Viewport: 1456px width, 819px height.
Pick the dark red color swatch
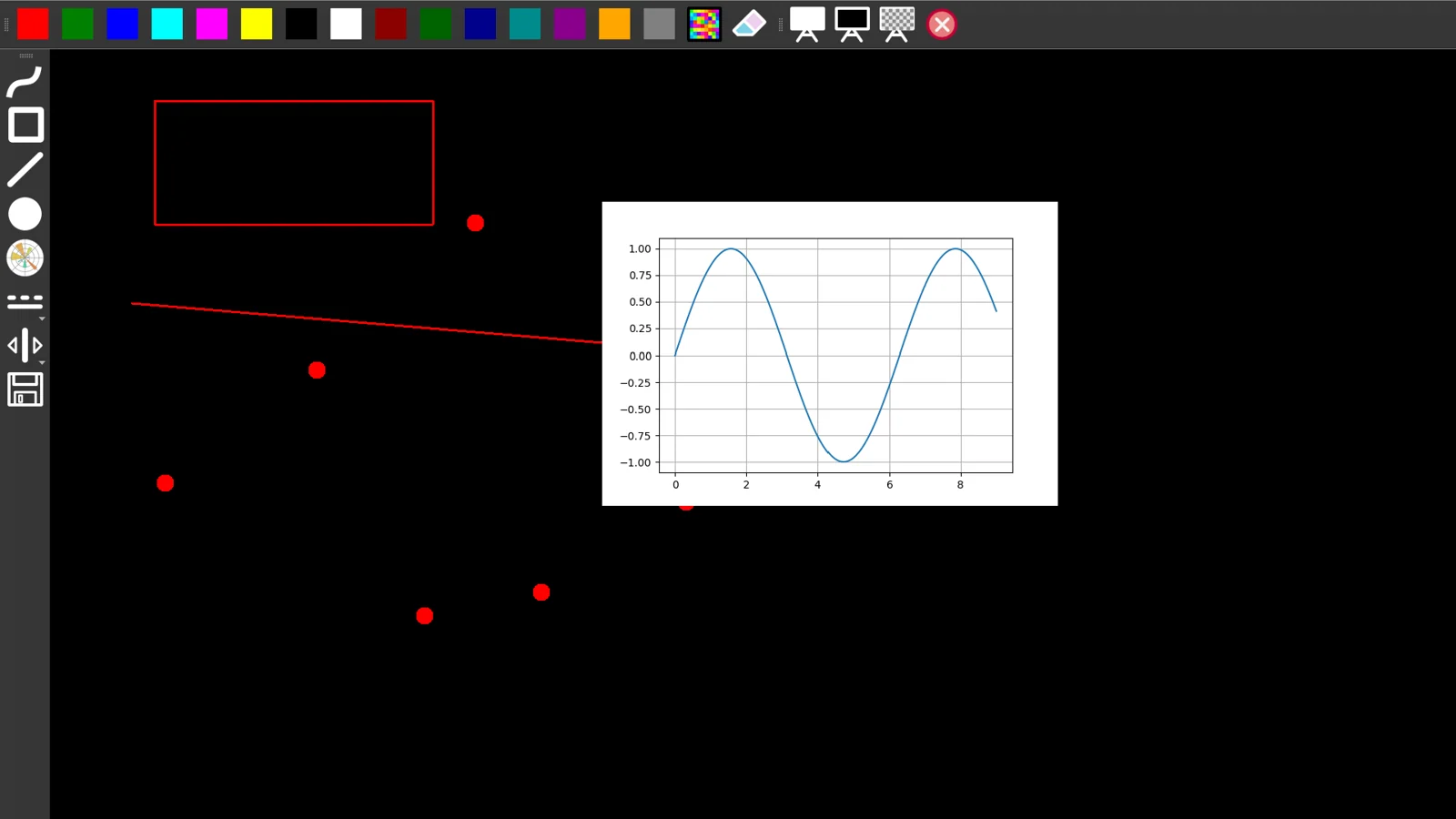point(390,24)
